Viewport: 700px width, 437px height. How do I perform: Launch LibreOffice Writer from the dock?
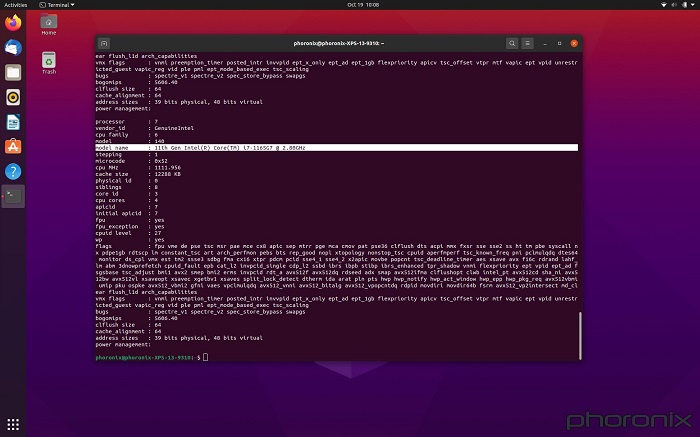pyautogui.click(x=13, y=122)
